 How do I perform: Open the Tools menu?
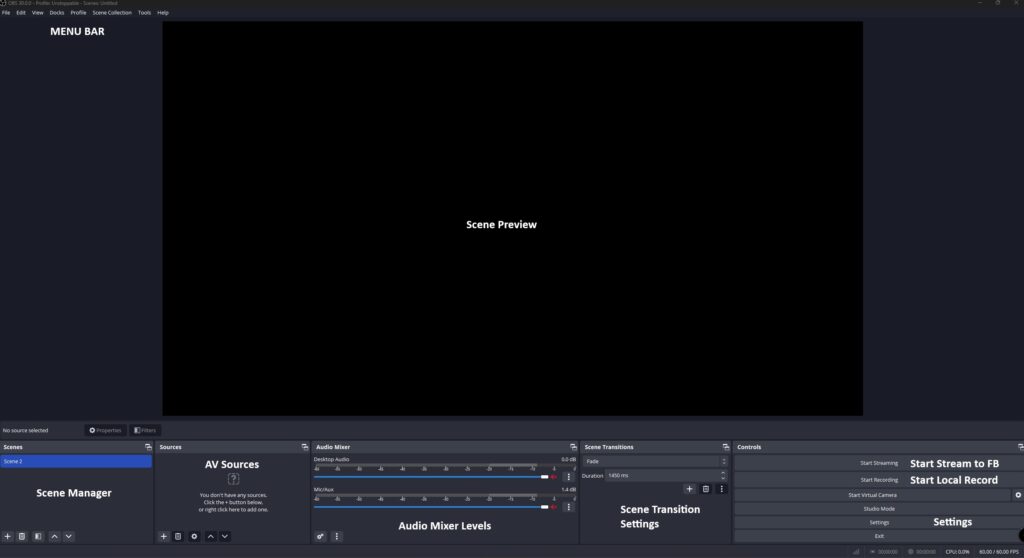(x=144, y=12)
